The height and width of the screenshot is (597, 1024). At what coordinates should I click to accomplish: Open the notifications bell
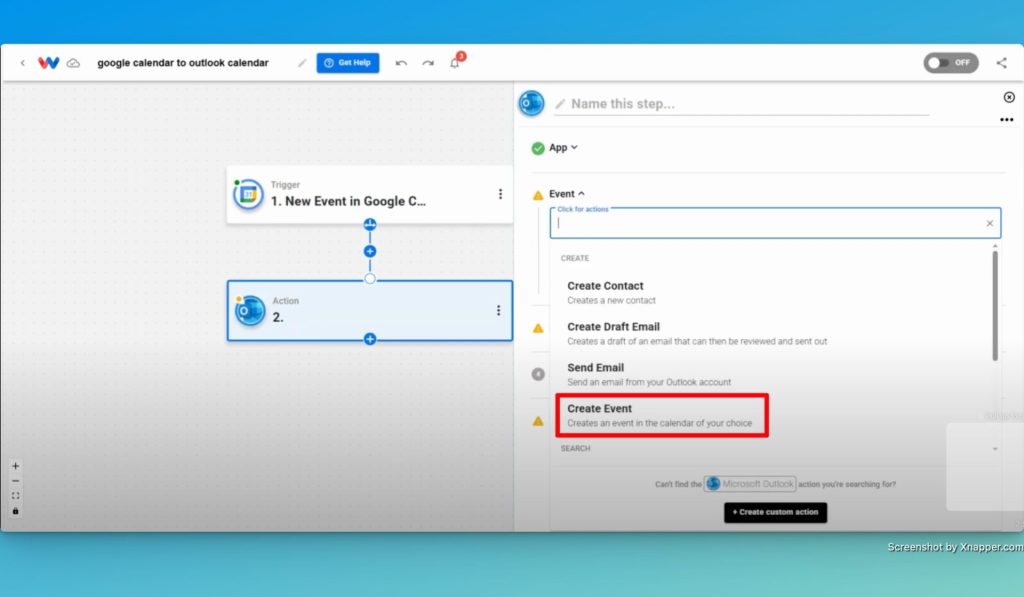455,63
